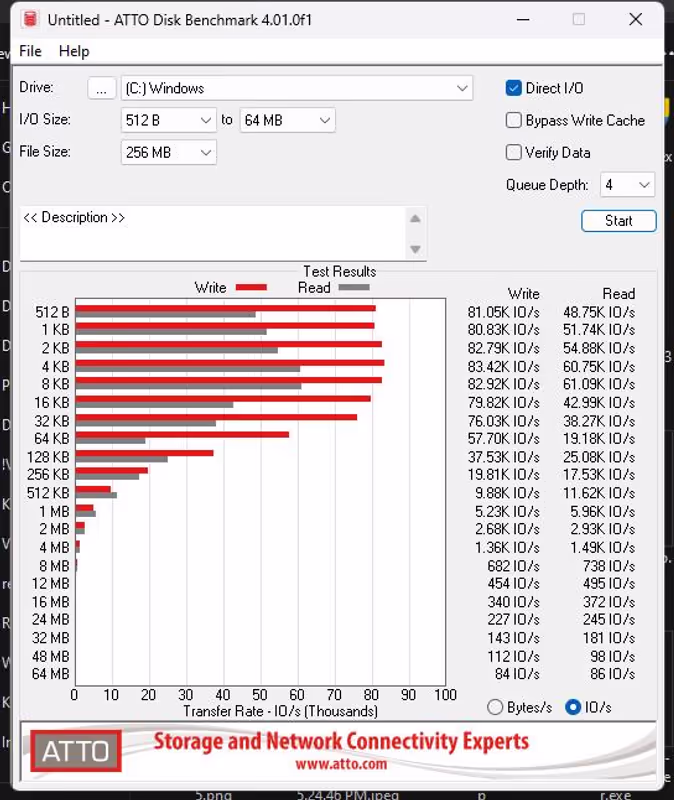The width and height of the screenshot is (674, 800).
Task: Open the Drive selection dropdown
Action: pos(297,88)
